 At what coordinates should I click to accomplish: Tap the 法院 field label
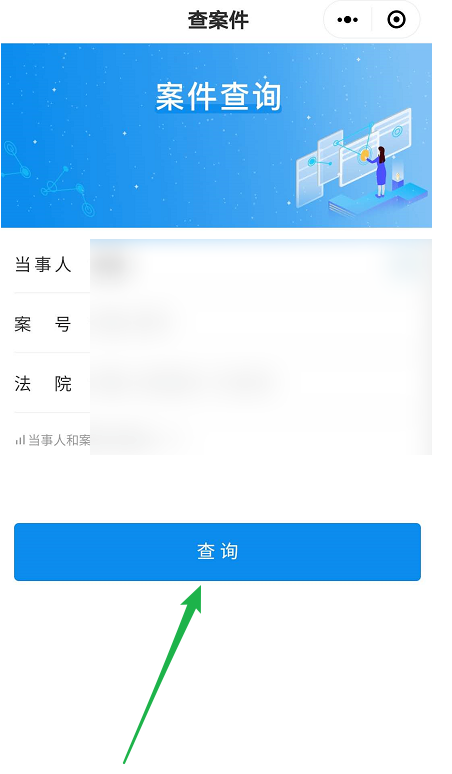pyautogui.click(x=43, y=384)
